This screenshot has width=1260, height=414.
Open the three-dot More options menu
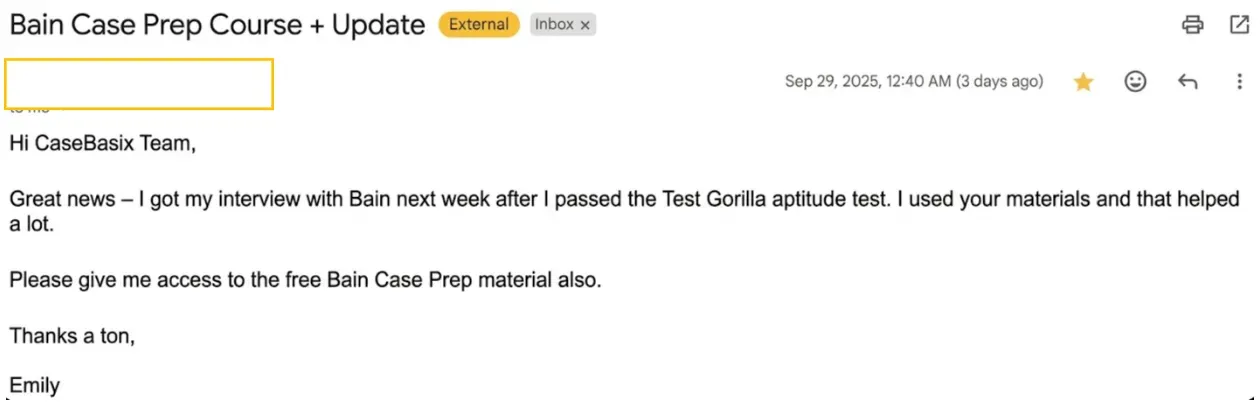point(1239,82)
